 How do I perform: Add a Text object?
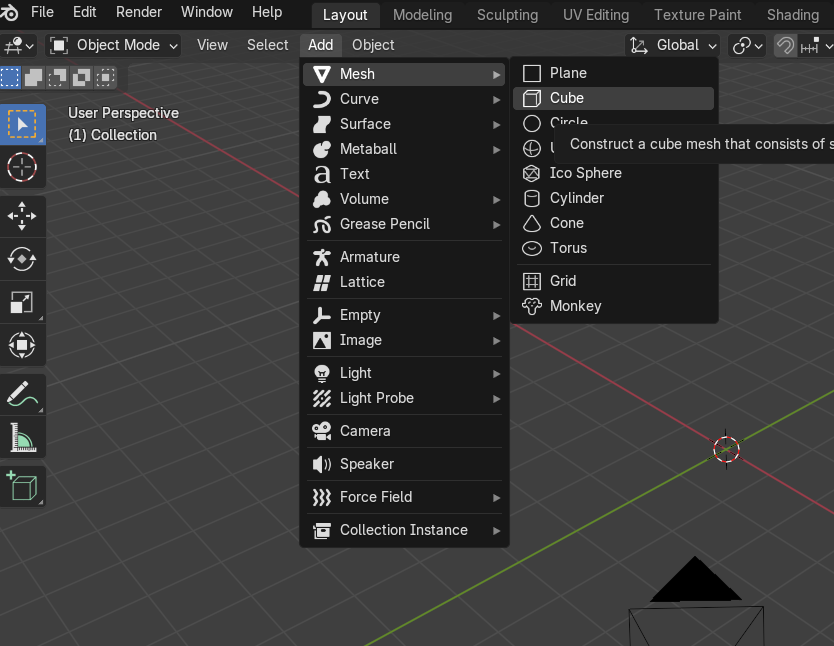pos(404,174)
